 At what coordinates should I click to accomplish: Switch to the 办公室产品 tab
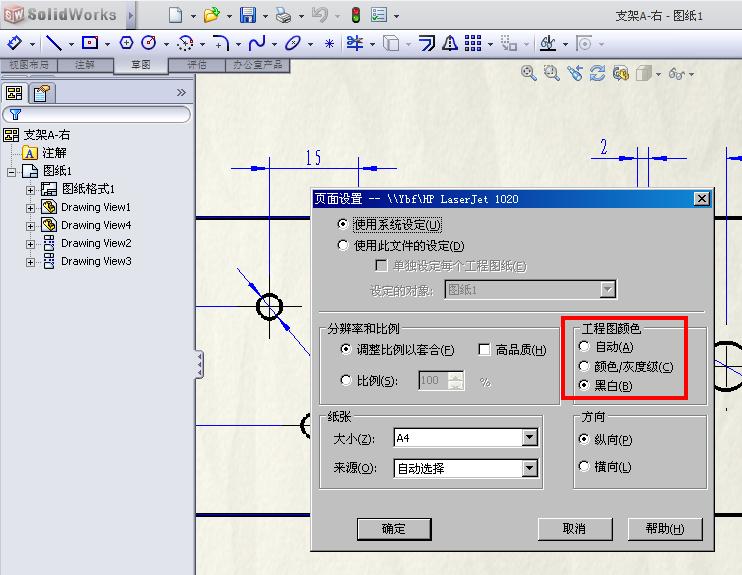pos(258,64)
